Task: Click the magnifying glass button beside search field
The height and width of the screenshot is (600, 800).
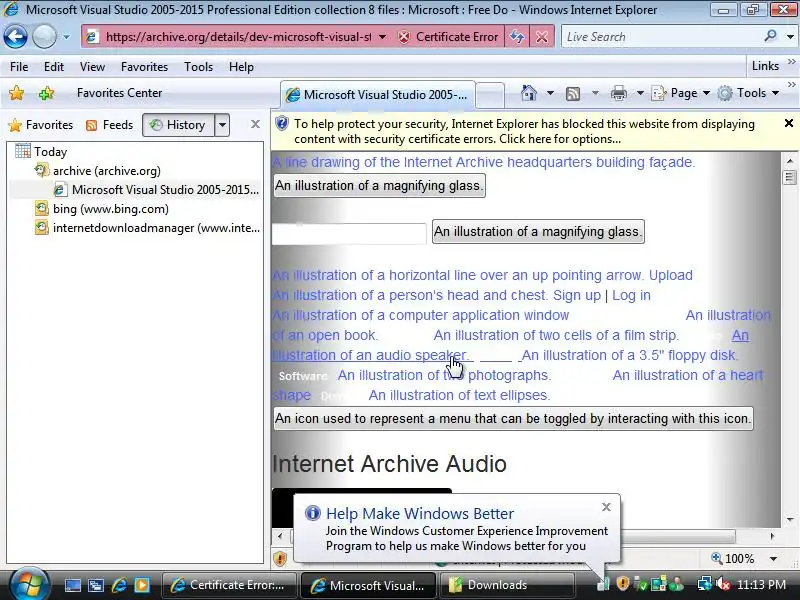Action: coord(538,232)
